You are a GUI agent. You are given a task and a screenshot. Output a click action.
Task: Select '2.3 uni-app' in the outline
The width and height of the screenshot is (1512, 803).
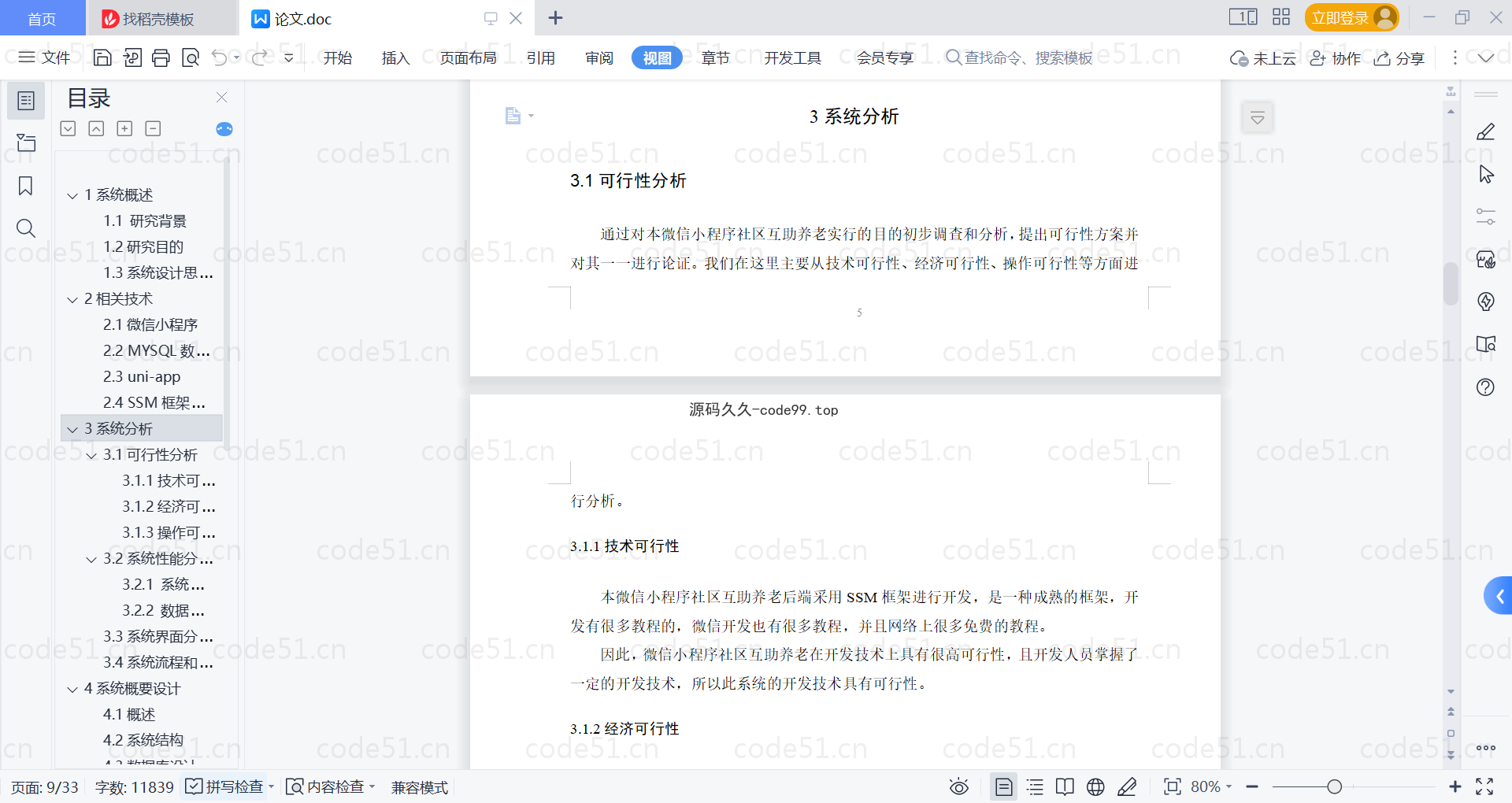142,377
